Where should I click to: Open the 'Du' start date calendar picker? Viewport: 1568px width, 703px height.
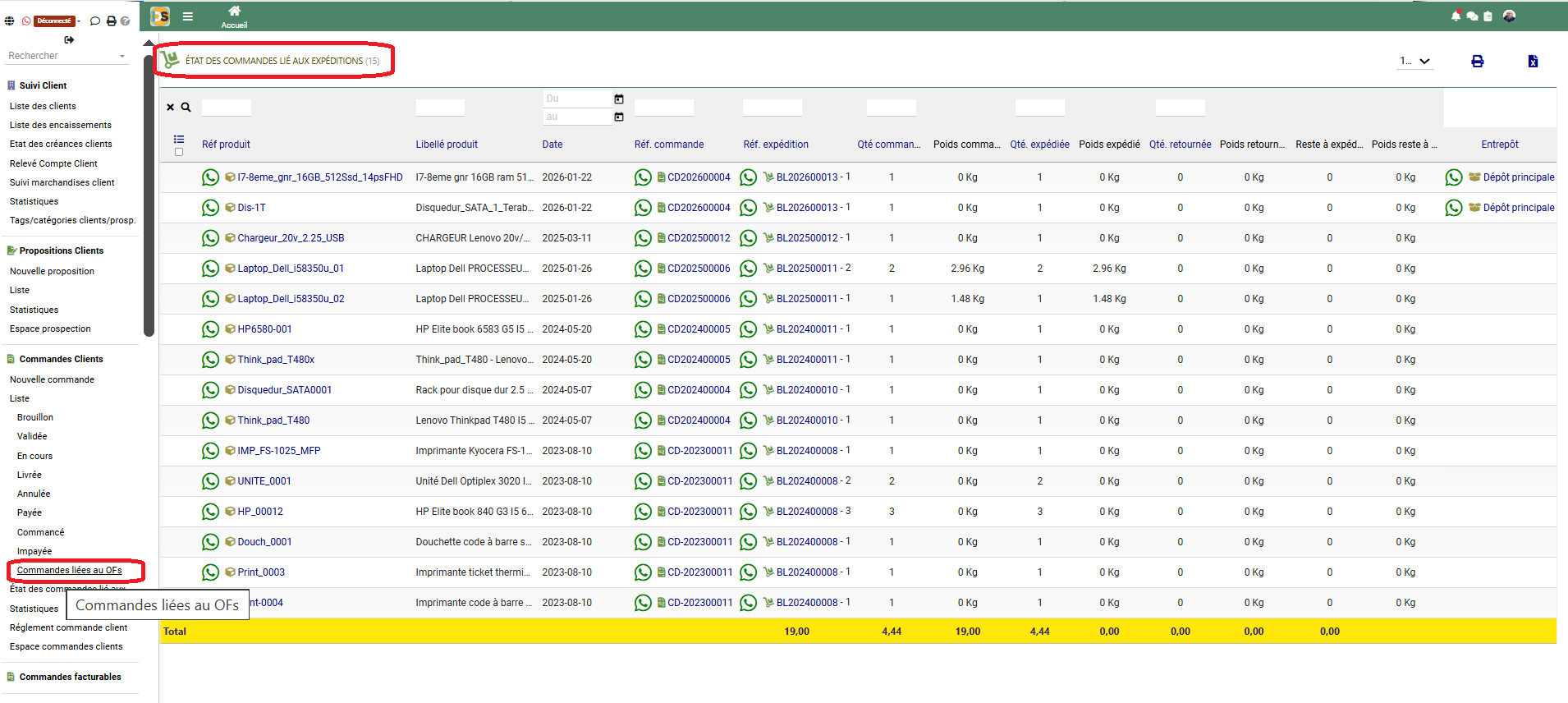[x=619, y=99]
